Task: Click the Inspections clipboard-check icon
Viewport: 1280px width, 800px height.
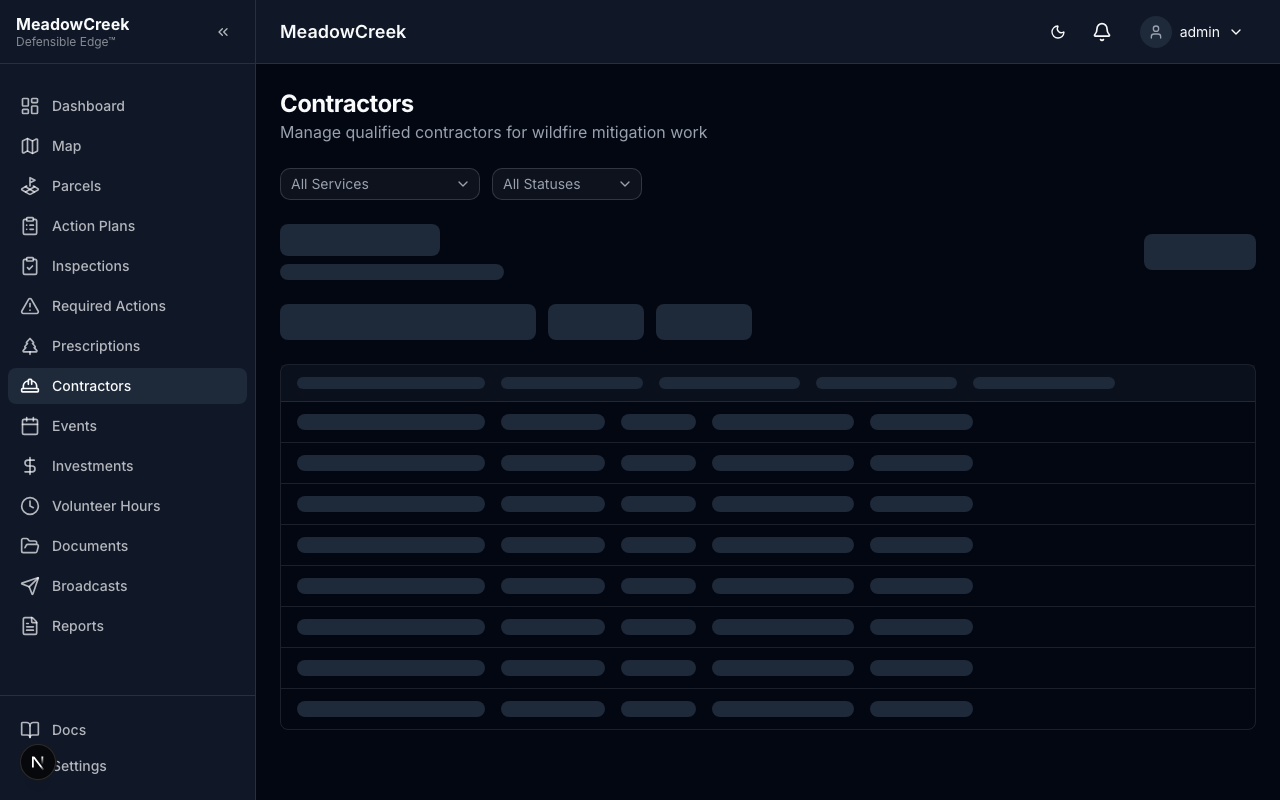Action: click(x=30, y=266)
